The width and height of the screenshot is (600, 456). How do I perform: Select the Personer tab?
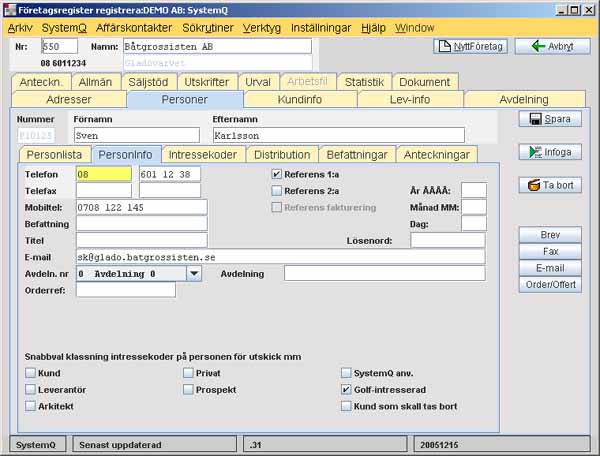click(x=185, y=99)
